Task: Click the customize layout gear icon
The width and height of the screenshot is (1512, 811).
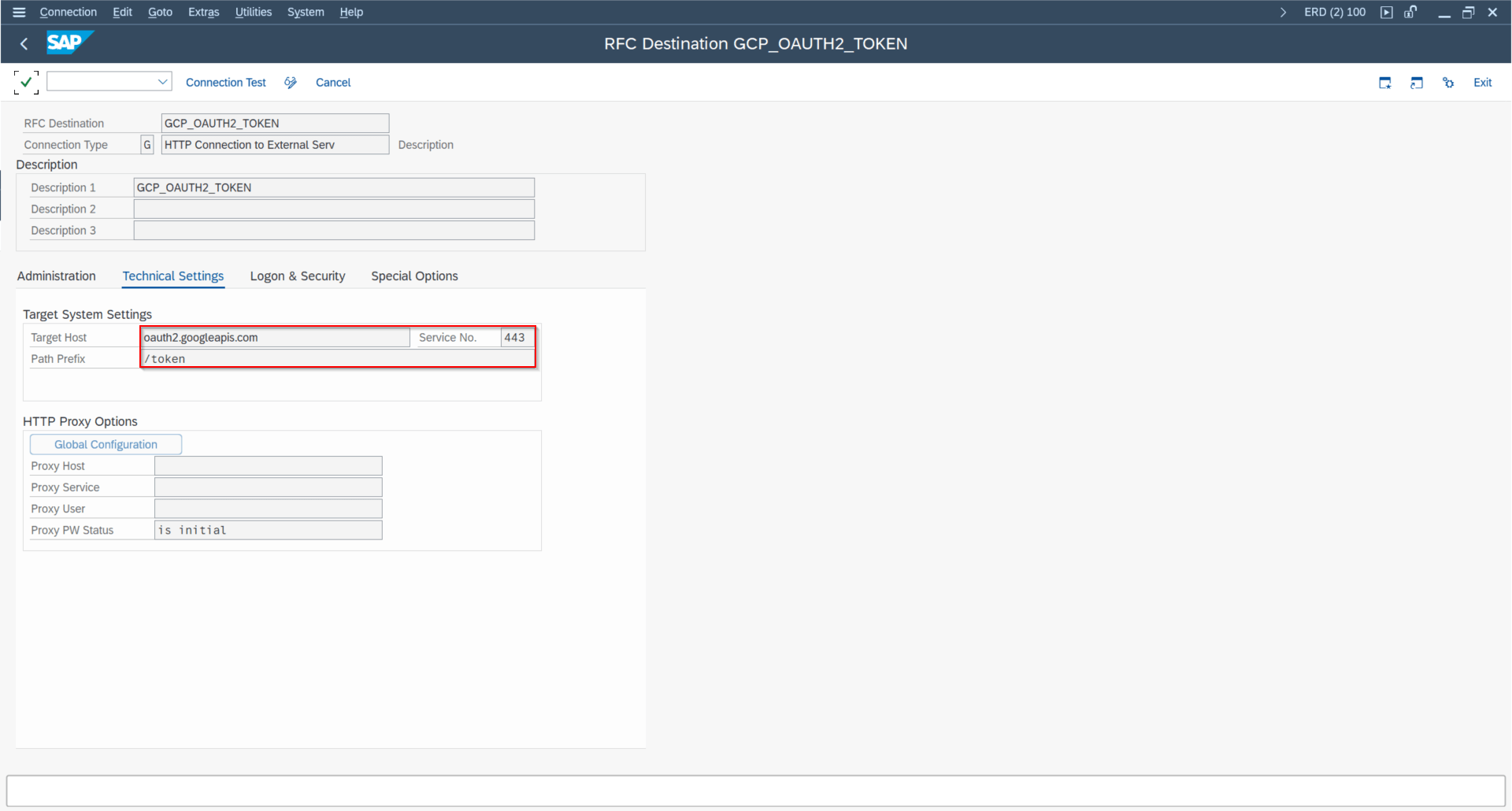Action: 1448,83
